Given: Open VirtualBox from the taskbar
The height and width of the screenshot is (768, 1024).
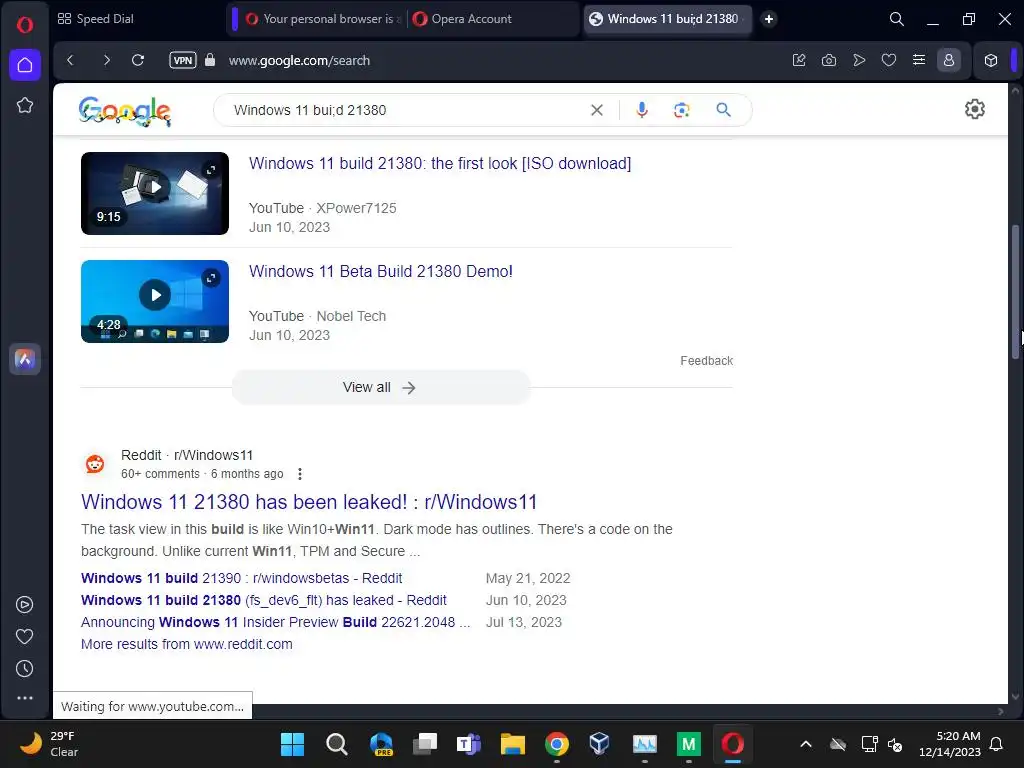Looking at the screenshot, I should pyautogui.click(x=600, y=744).
